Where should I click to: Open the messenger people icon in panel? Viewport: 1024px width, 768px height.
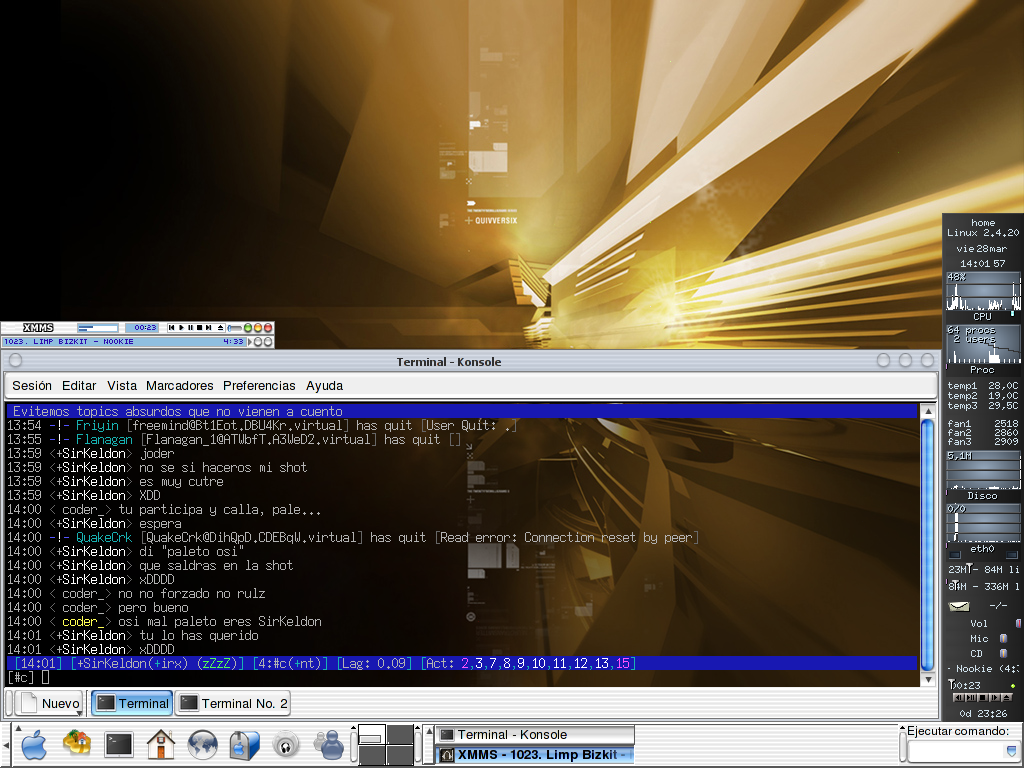[x=329, y=744]
